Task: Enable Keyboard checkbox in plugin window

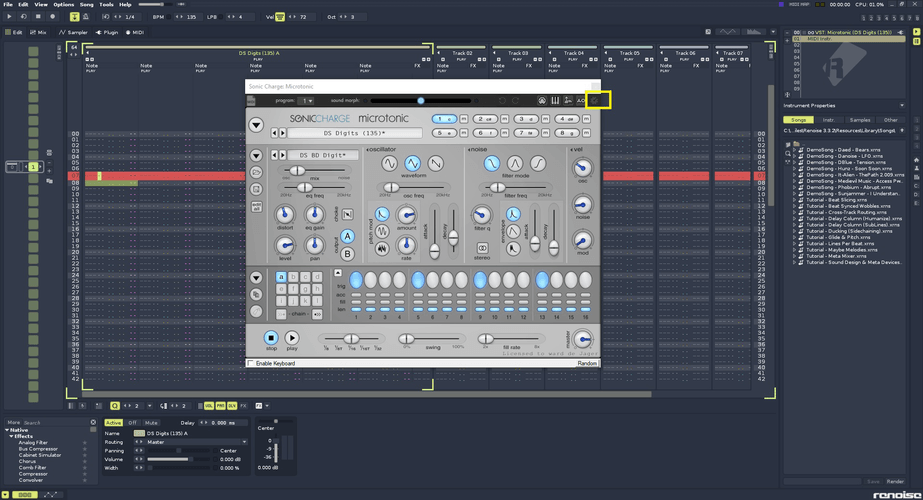Action: coord(251,363)
